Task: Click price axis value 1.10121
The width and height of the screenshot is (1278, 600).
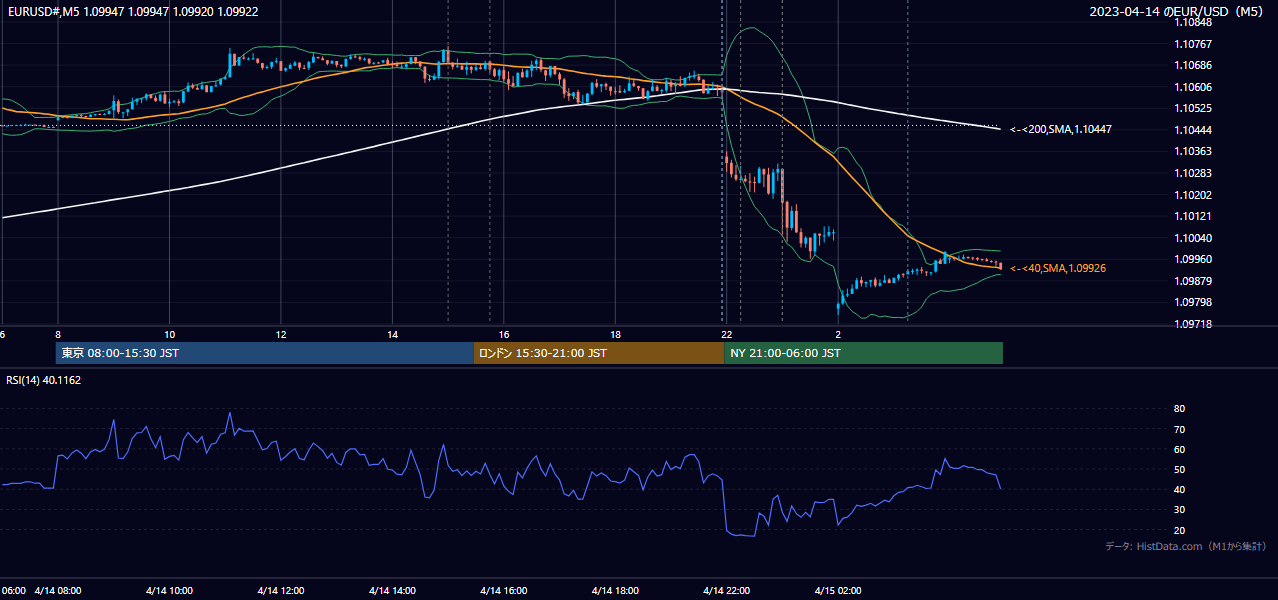Action: (x=1192, y=216)
